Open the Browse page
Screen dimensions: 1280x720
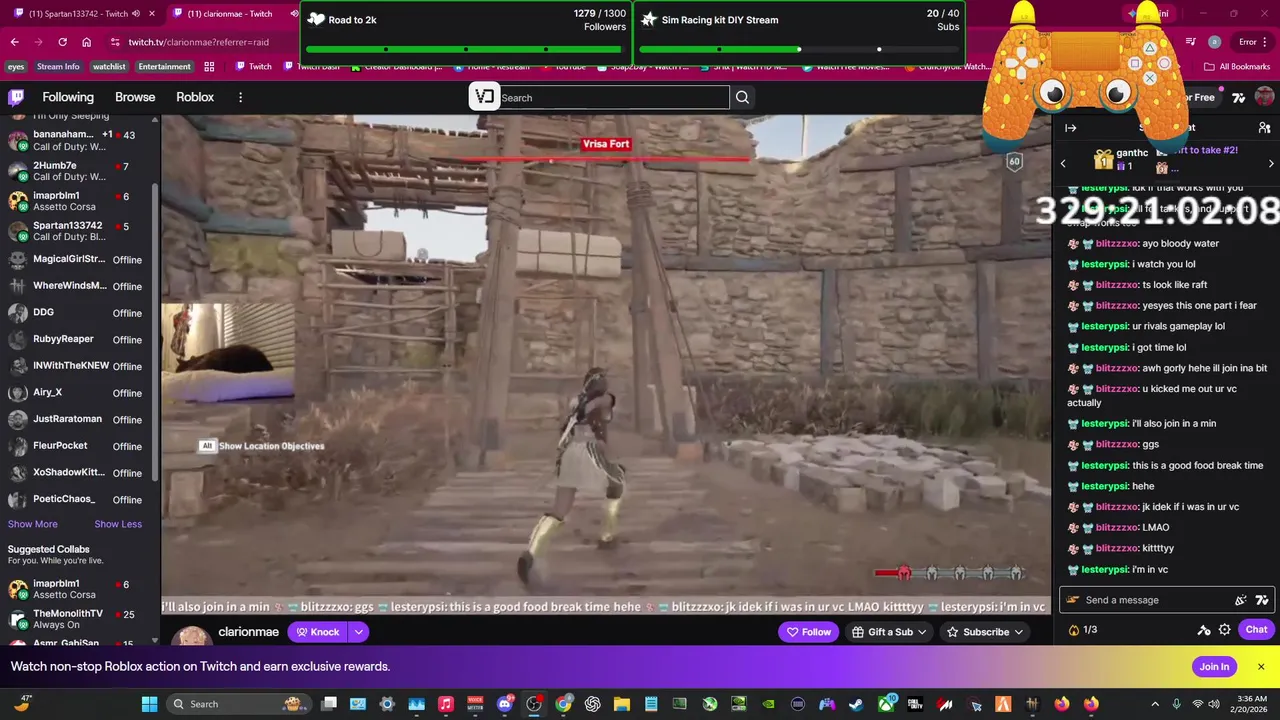(135, 97)
